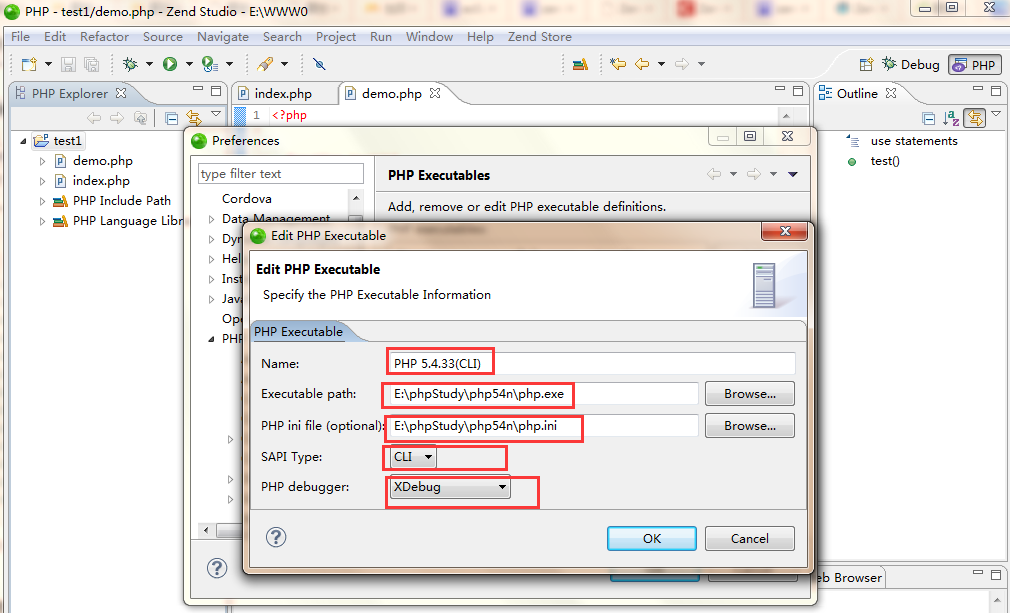Switch to the PHP perspective button
This screenshot has width=1010, height=613.
coord(975,65)
